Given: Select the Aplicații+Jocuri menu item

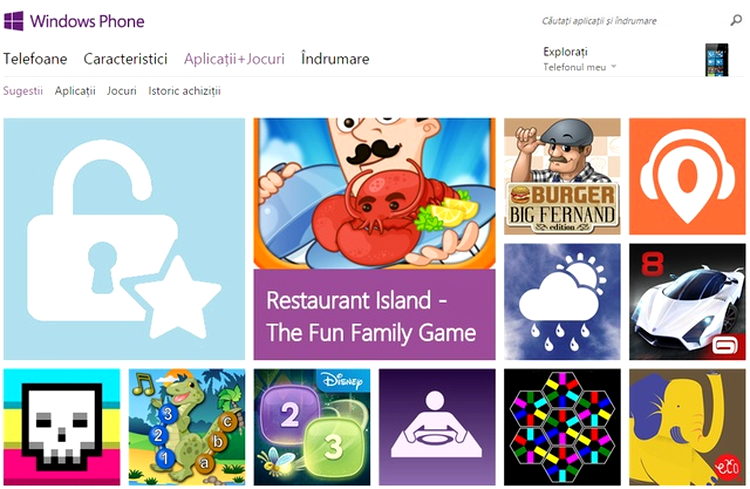Looking at the screenshot, I should coord(234,59).
